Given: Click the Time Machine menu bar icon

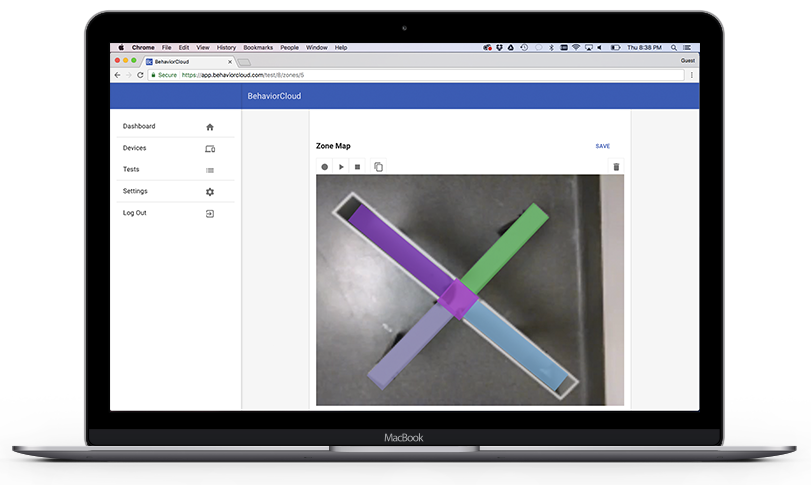Looking at the screenshot, I should [x=524, y=47].
